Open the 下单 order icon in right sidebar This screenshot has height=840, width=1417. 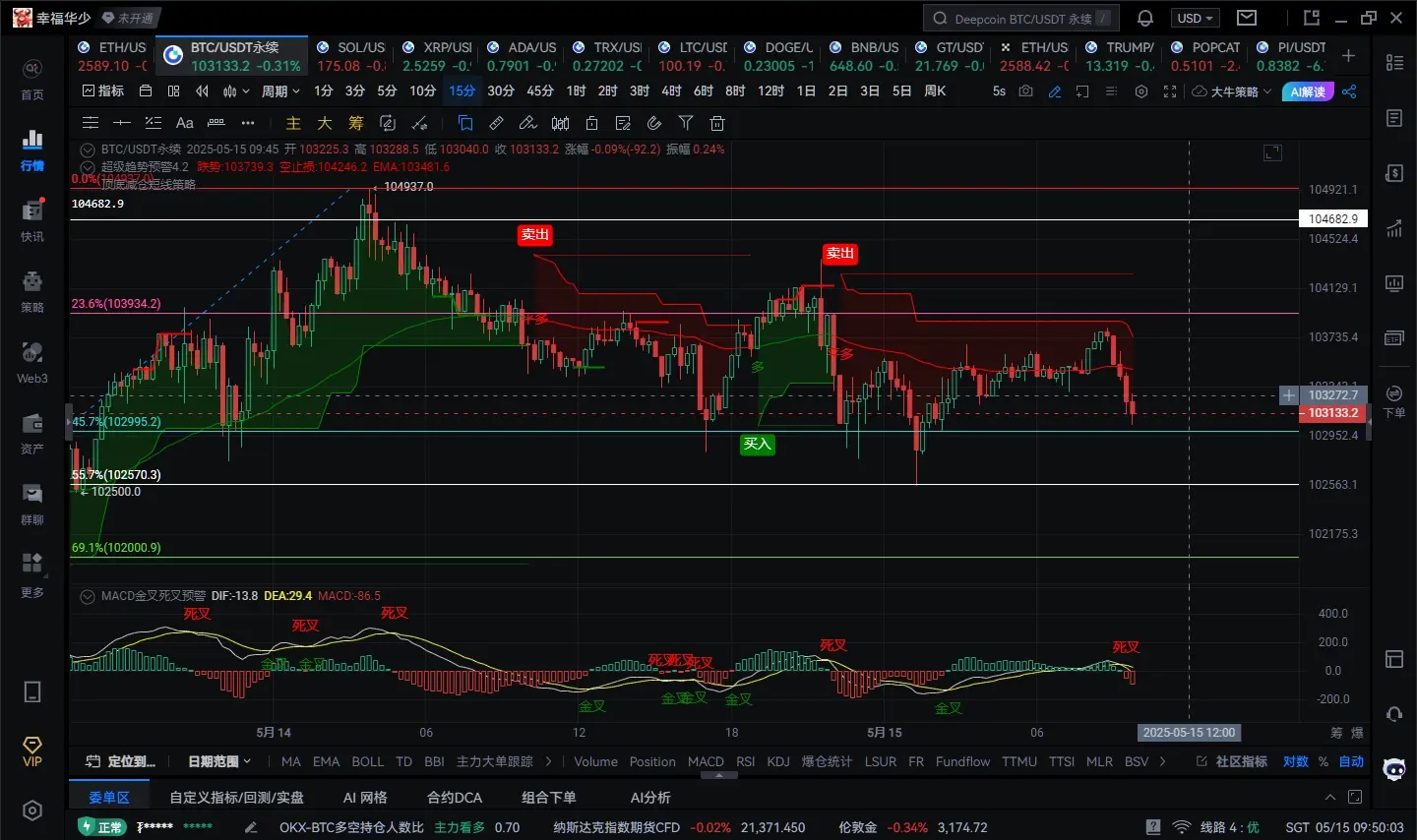point(1394,401)
